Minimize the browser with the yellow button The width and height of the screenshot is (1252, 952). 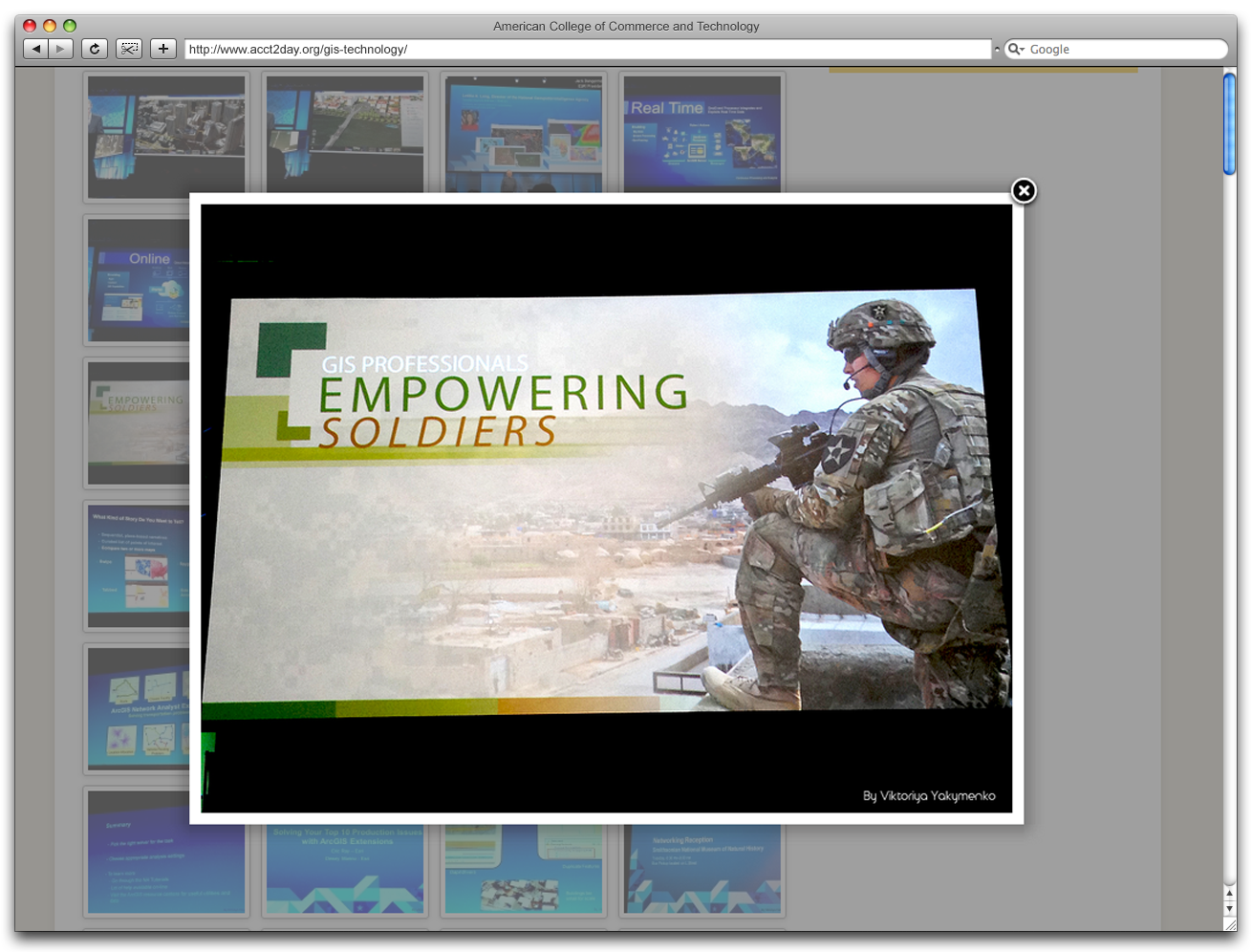[x=50, y=26]
